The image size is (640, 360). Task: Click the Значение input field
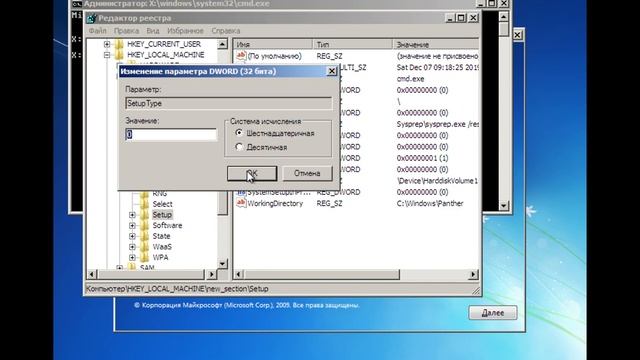click(x=171, y=134)
